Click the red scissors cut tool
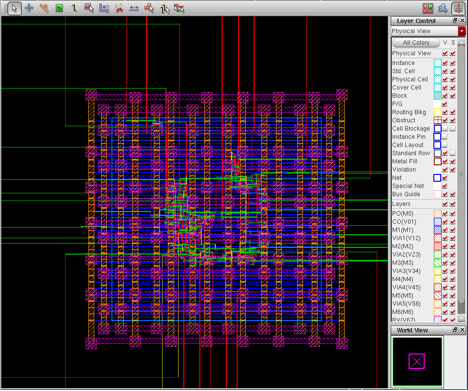The height and width of the screenshot is (391, 468). [119, 8]
